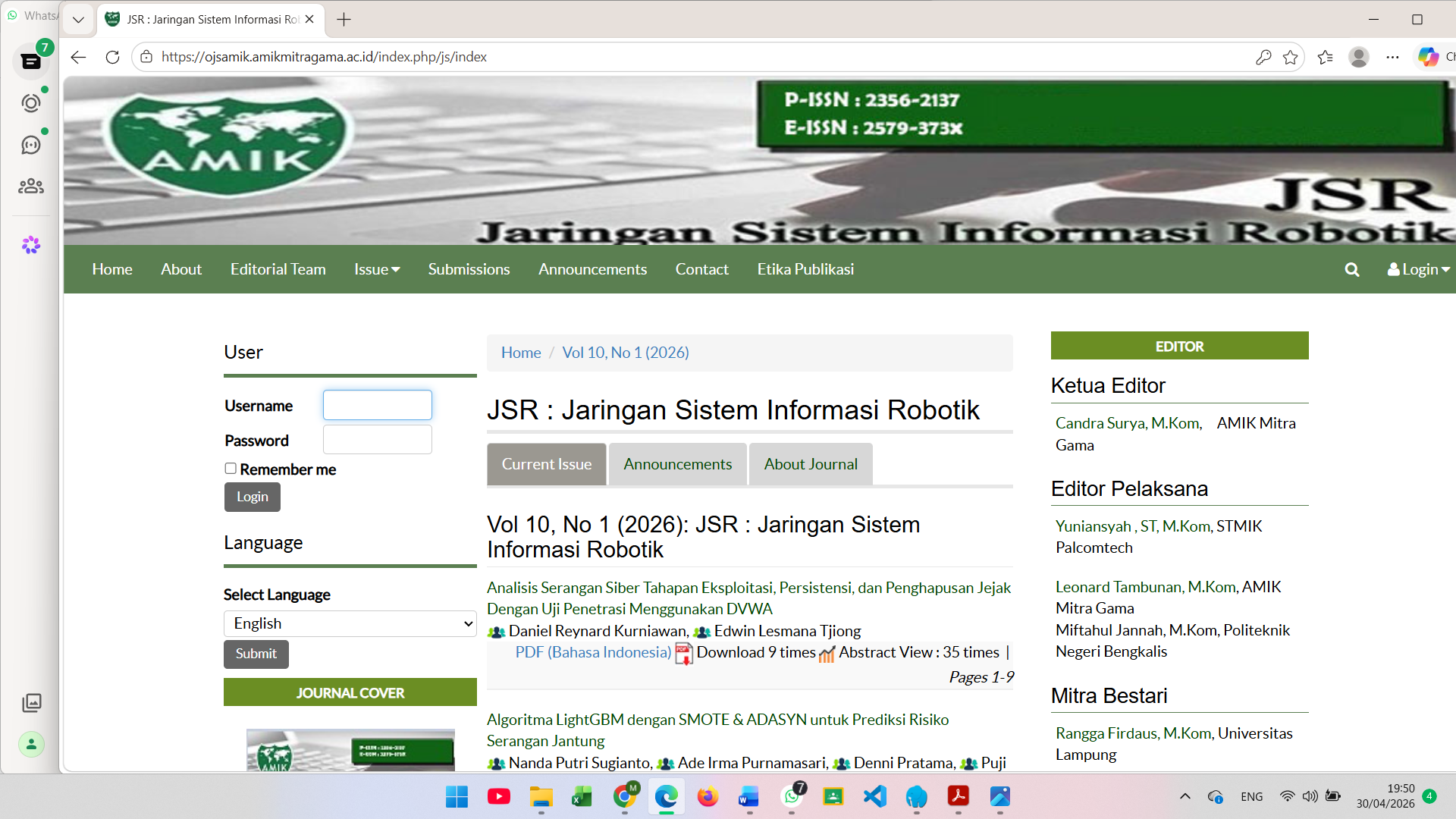1456x819 pixels.
Task: Open Visual Studio Code from the taskbar
Action: [x=875, y=796]
